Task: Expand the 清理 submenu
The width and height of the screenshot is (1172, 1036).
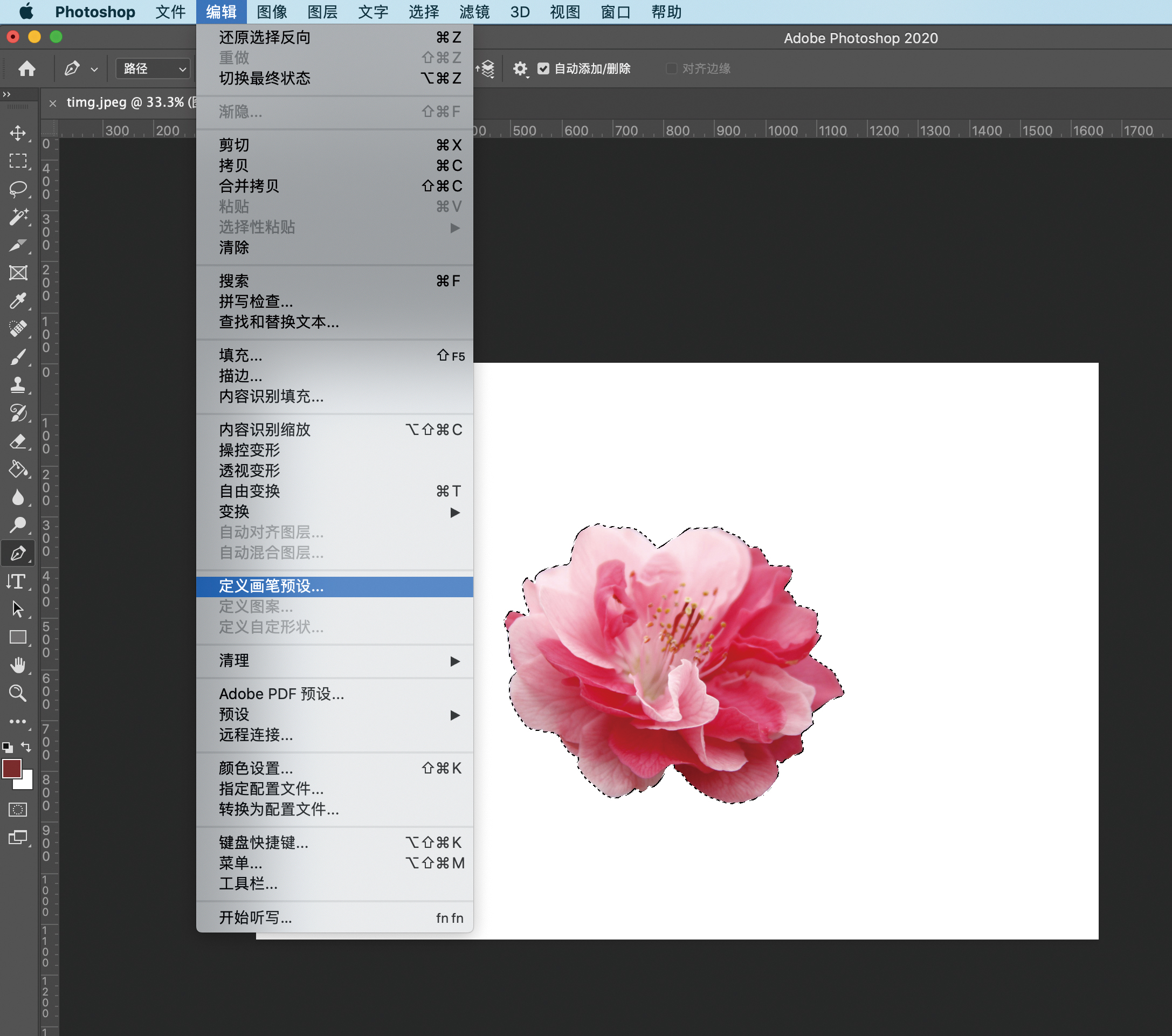Action: pos(335,661)
